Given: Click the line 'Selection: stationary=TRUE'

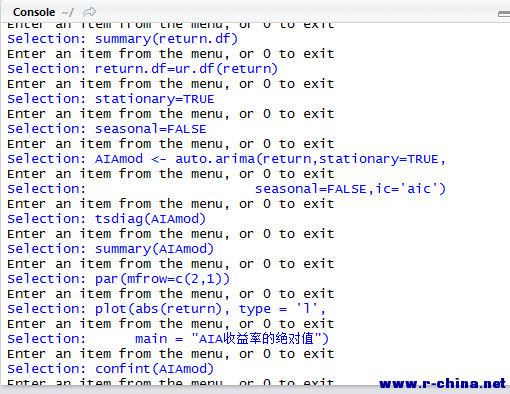Looking at the screenshot, I should 111,99.
